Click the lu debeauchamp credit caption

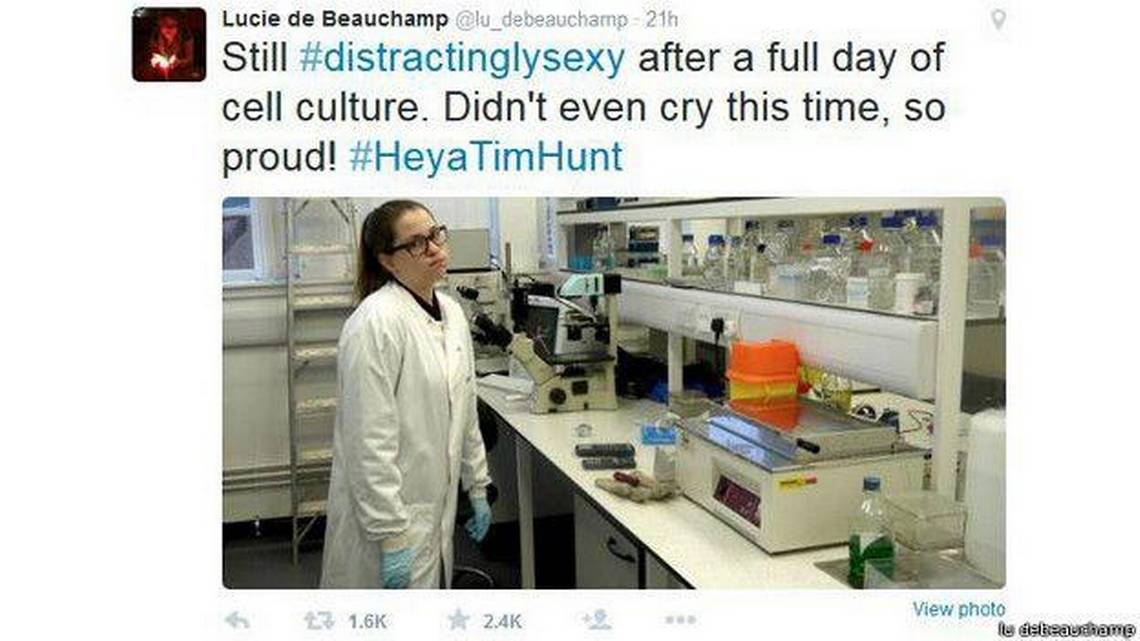[1067, 630]
